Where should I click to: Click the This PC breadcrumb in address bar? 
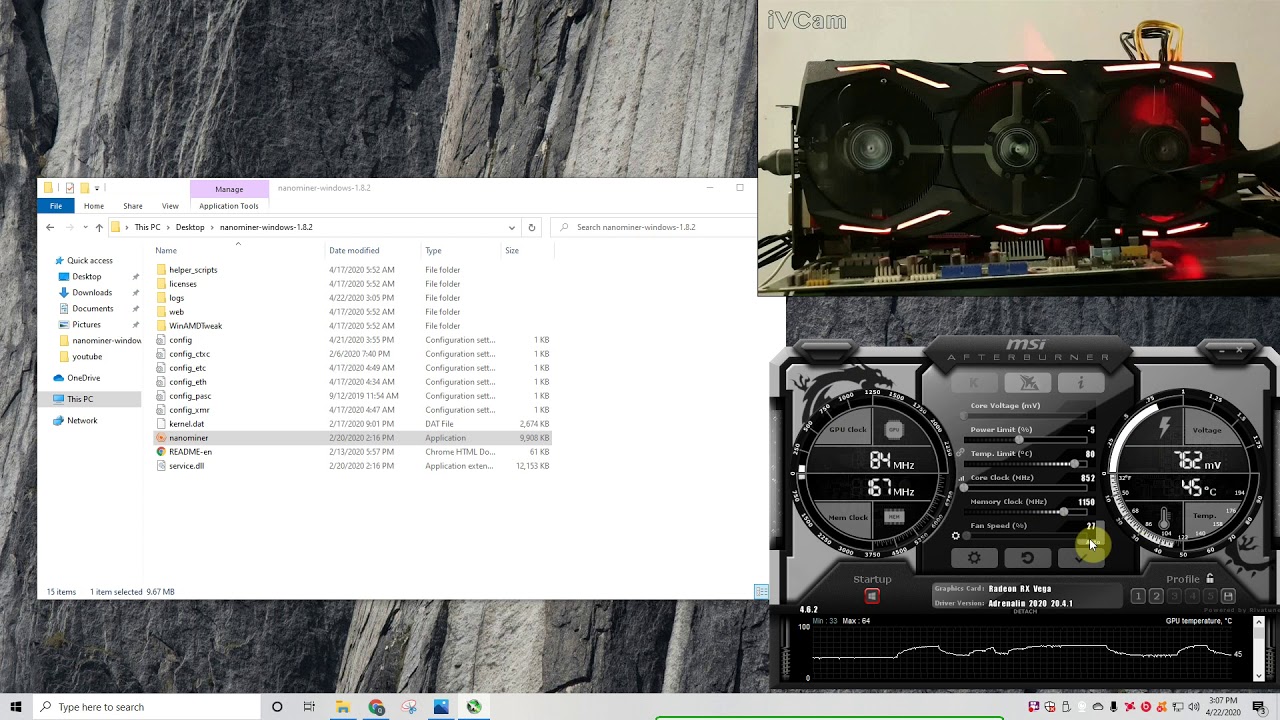pyautogui.click(x=147, y=227)
